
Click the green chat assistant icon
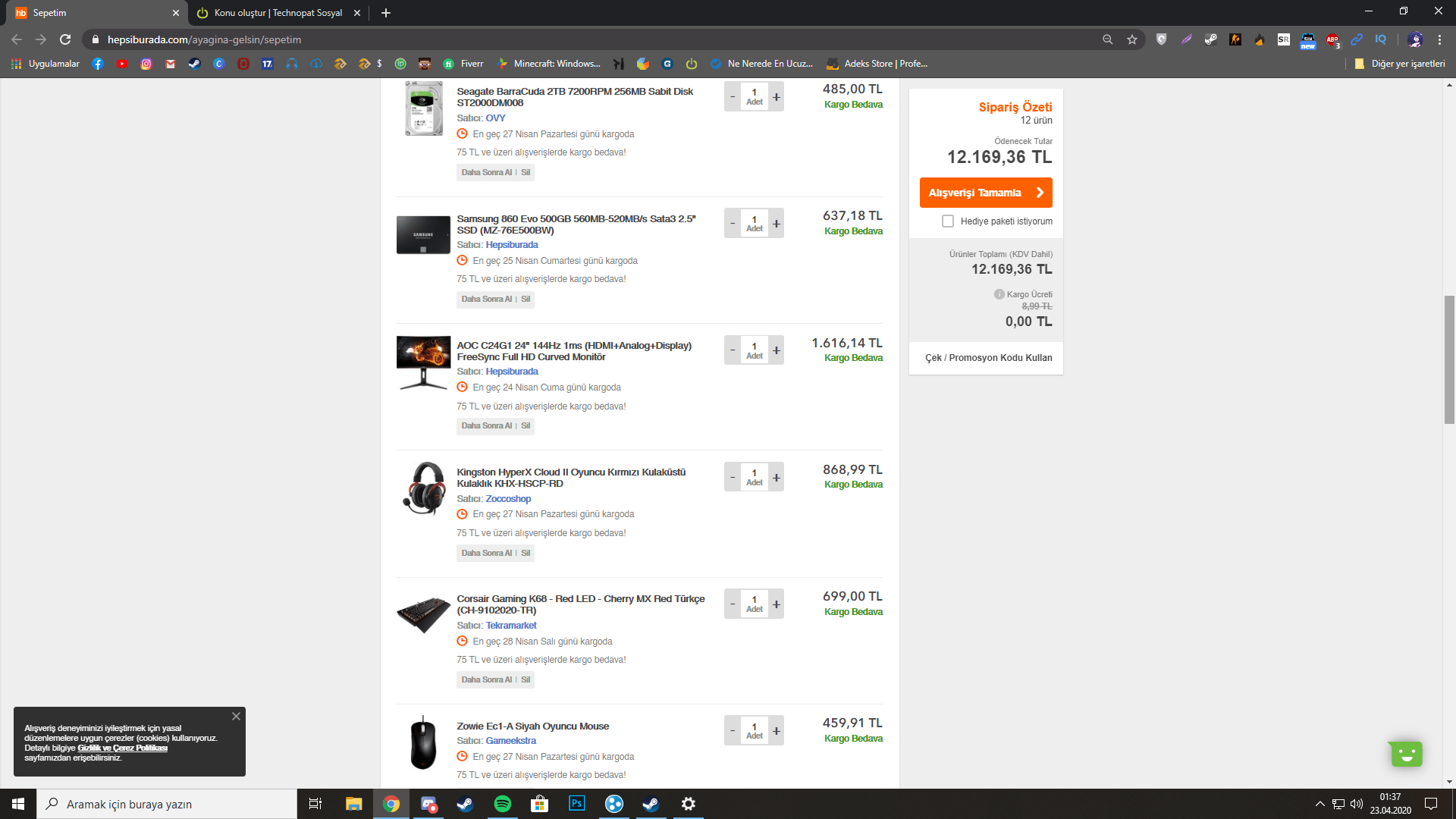coord(1406,754)
